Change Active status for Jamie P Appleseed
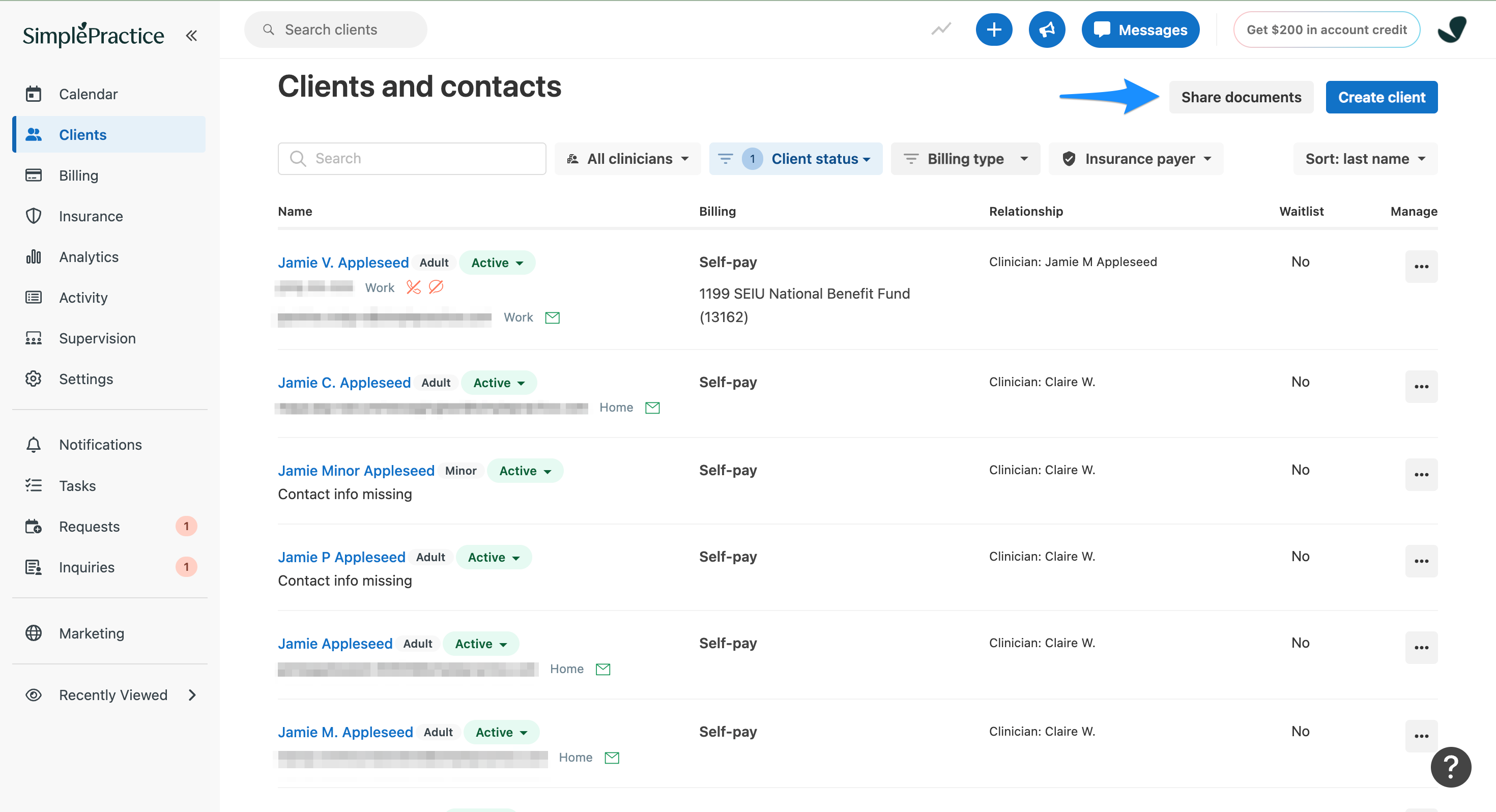 tap(494, 557)
